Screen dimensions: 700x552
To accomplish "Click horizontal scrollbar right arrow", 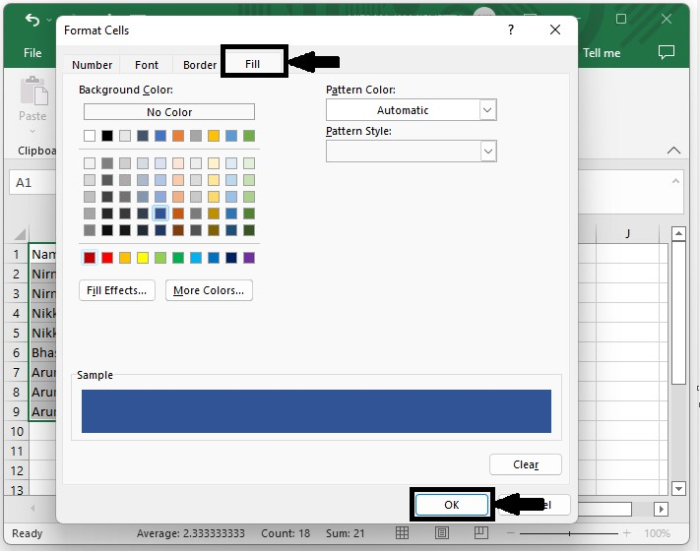I will (661, 509).
